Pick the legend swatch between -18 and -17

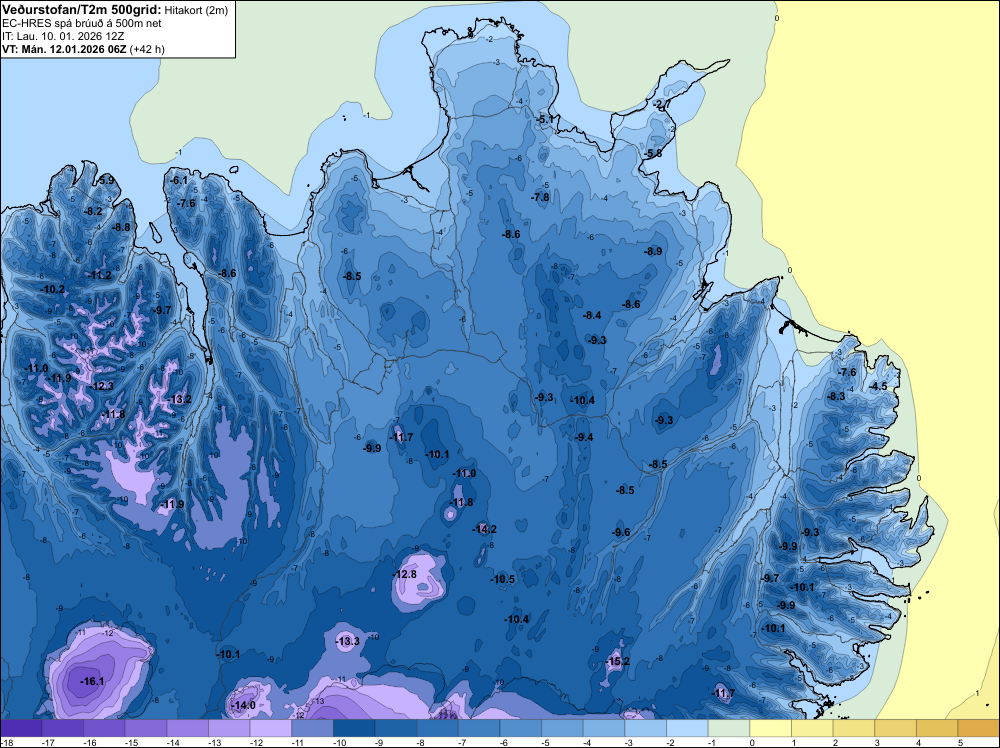point(21,728)
